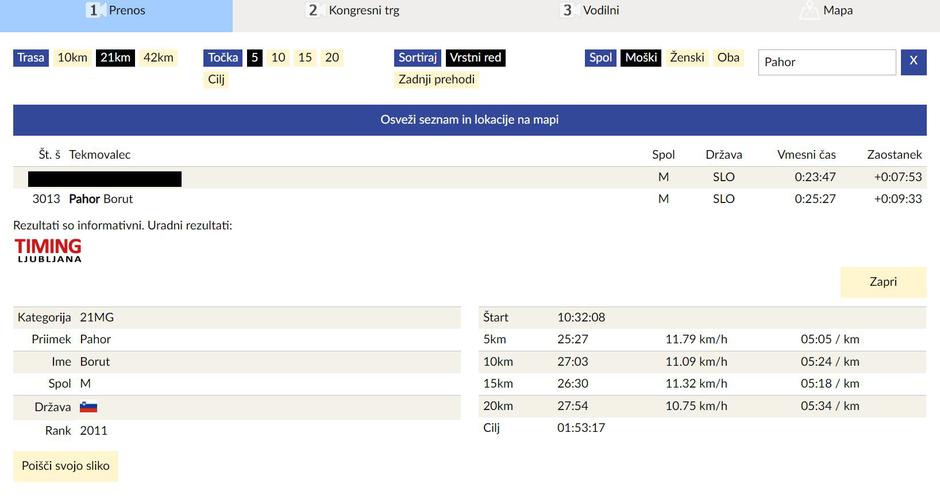Click the Slovenian flag icon
940x498 pixels.
coord(88,408)
